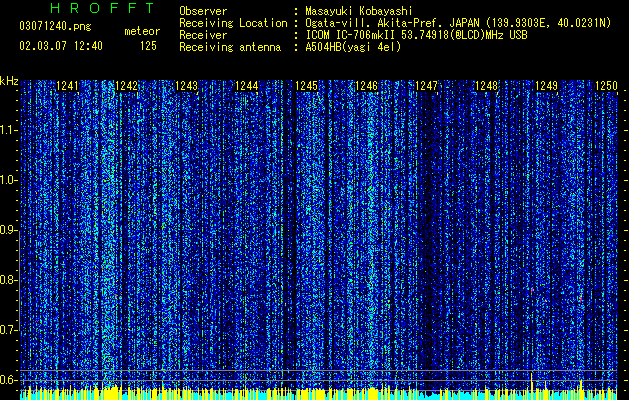The width and height of the screenshot is (629, 400).
Task: Click the Receiving antenna label
Action: click(230, 47)
